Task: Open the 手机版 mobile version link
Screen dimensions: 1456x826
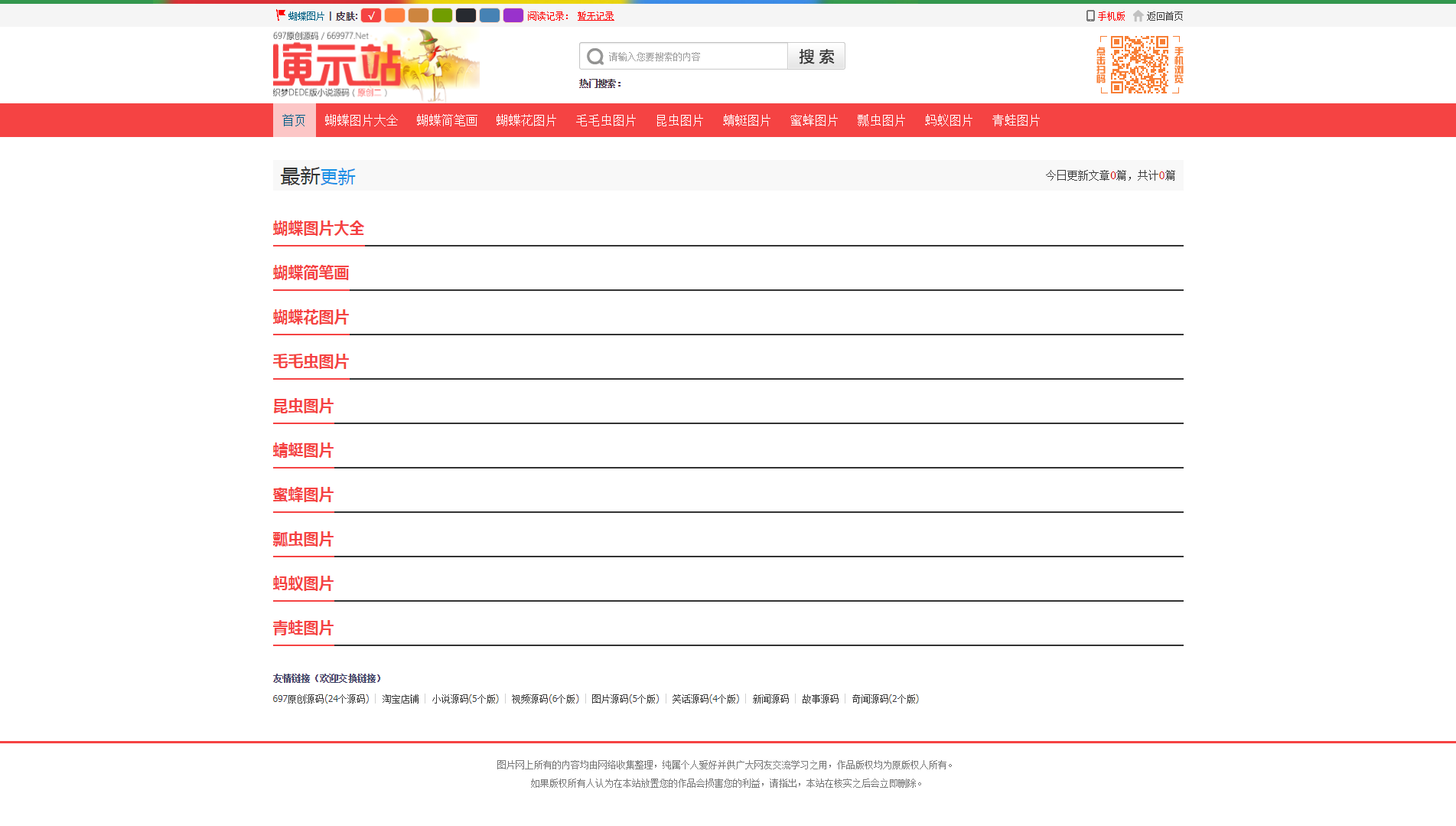Action: coord(1112,16)
